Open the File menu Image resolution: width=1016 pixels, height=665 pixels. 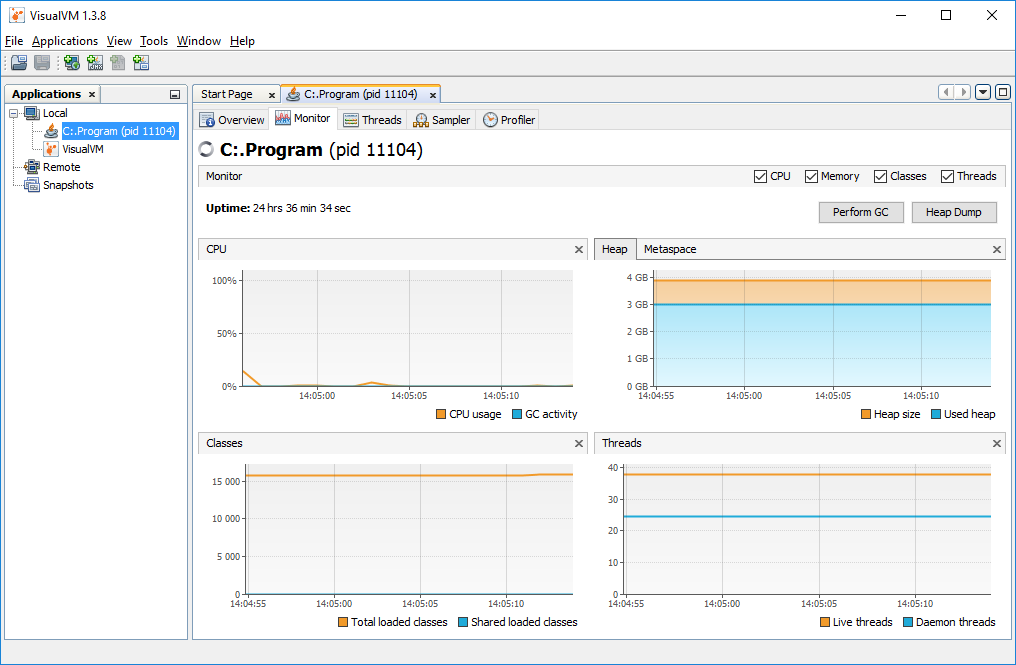click(x=14, y=41)
